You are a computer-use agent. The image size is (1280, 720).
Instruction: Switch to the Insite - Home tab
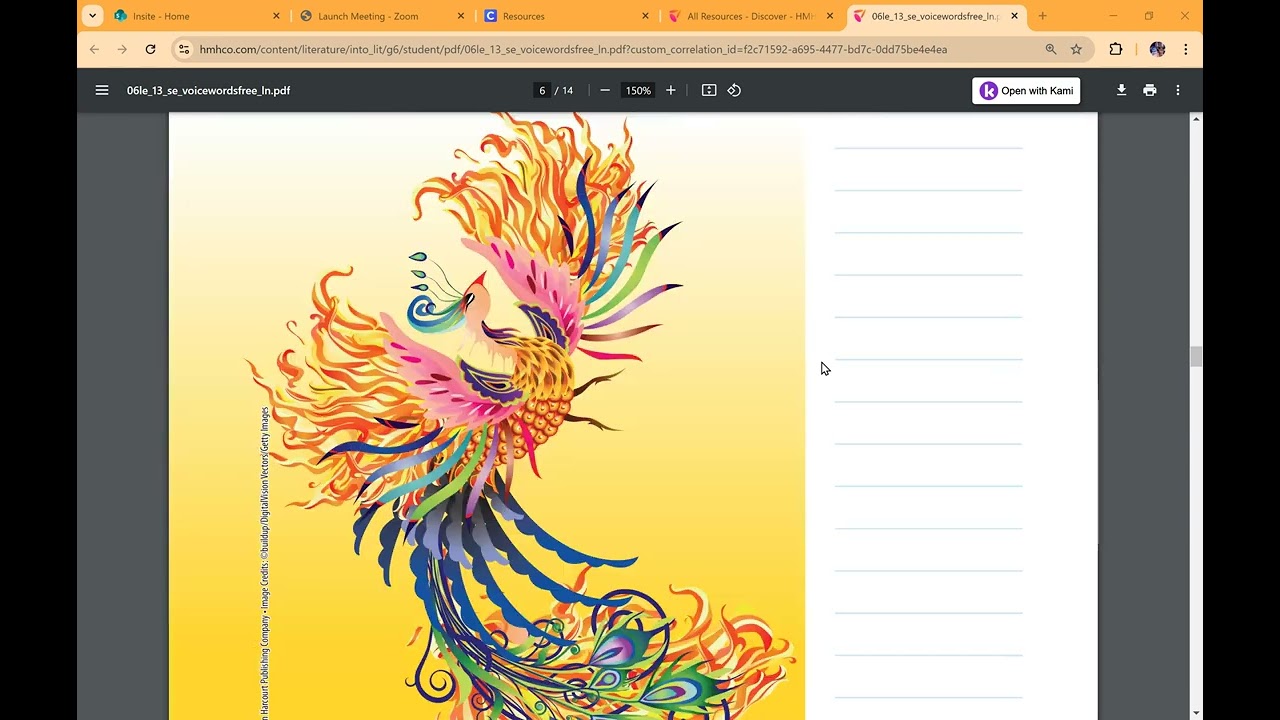[x=196, y=16]
